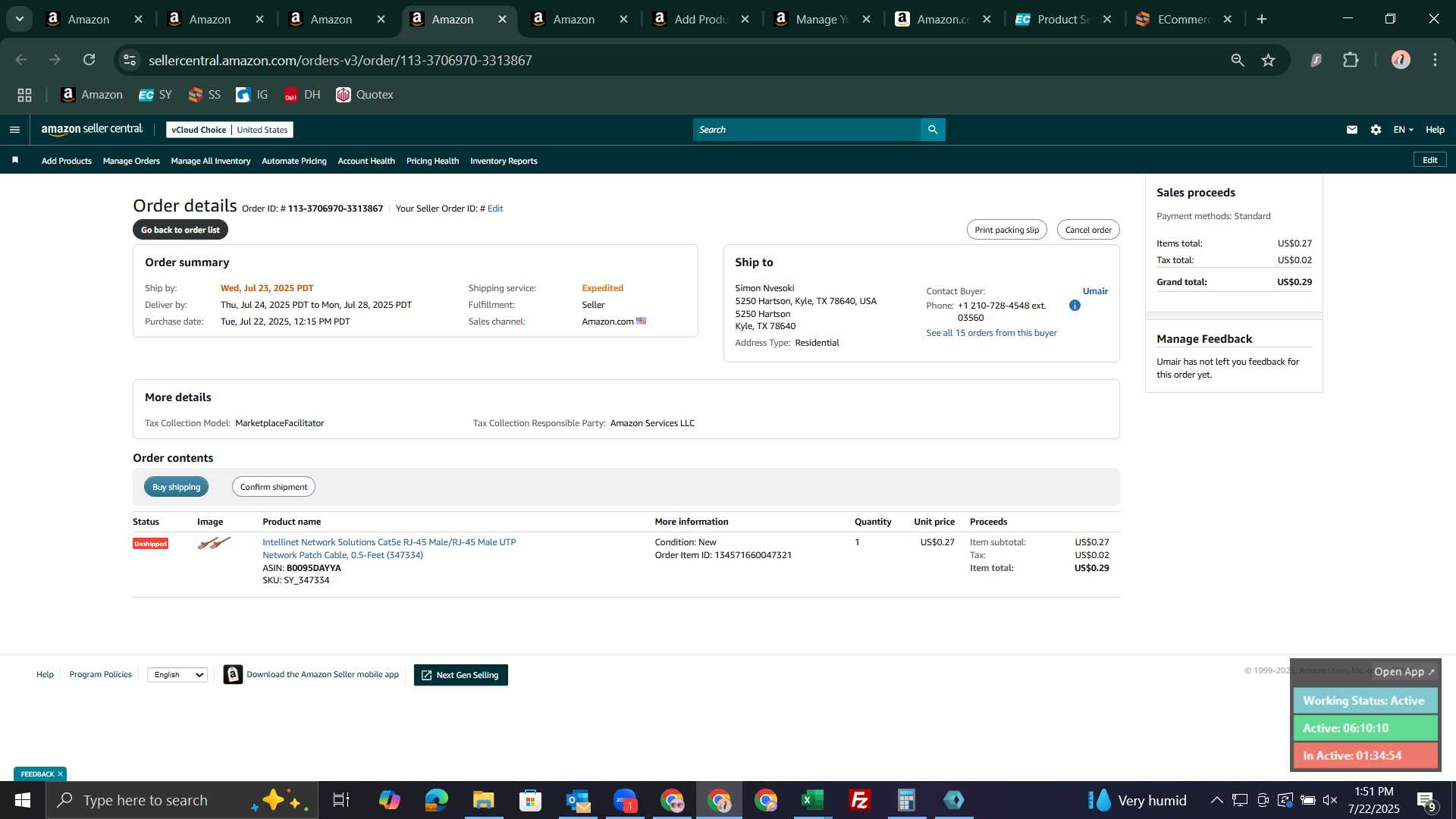Expand the browser tab search chevron
Image resolution: width=1456 pixels, height=819 pixels.
(x=20, y=19)
